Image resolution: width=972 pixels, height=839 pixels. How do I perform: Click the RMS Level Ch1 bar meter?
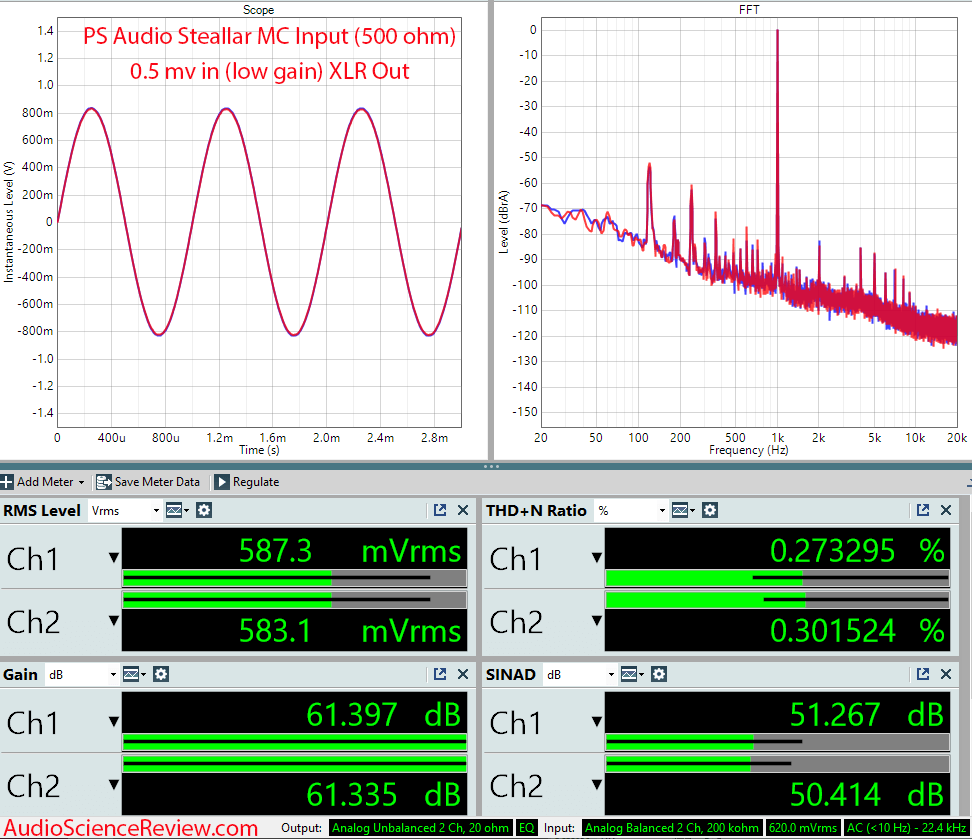(294, 579)
